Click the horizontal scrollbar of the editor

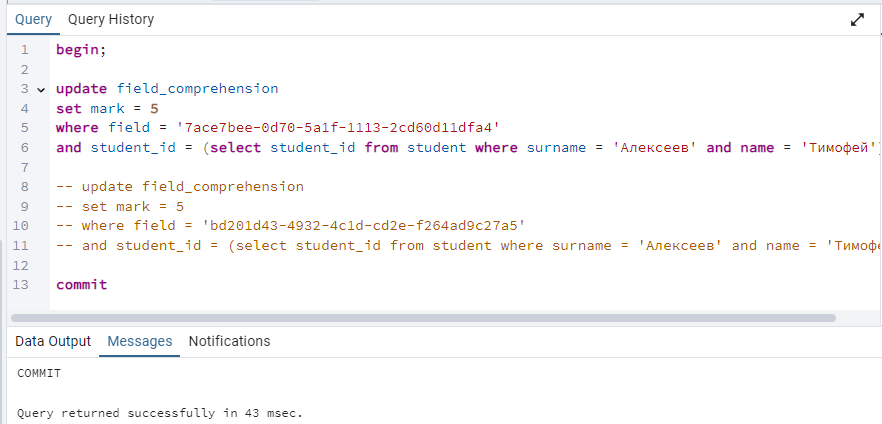click(423, 318)
